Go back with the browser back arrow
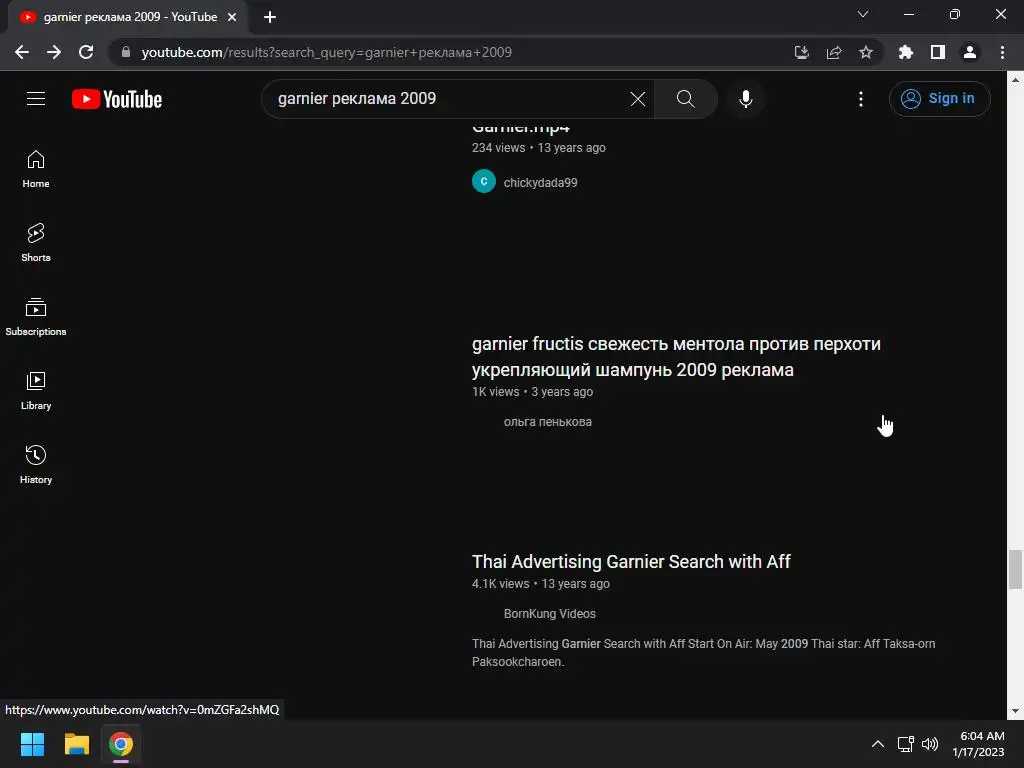 coord(22,52)
